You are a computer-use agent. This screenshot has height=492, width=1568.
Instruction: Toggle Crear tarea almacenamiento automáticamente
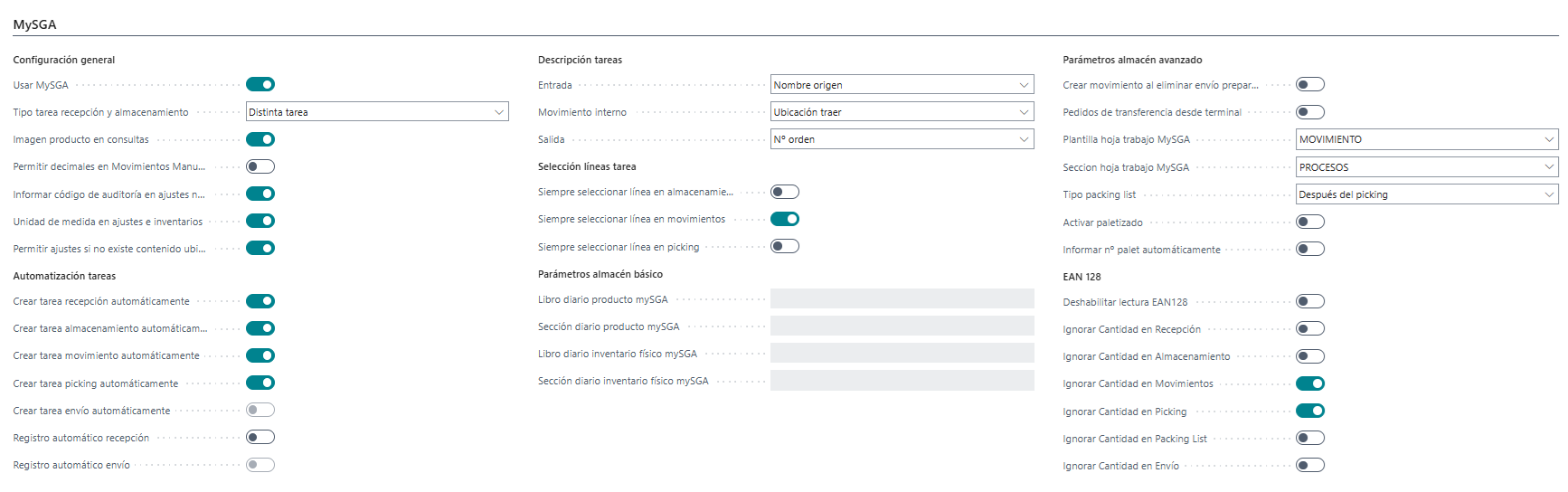[x=260, y=328]
